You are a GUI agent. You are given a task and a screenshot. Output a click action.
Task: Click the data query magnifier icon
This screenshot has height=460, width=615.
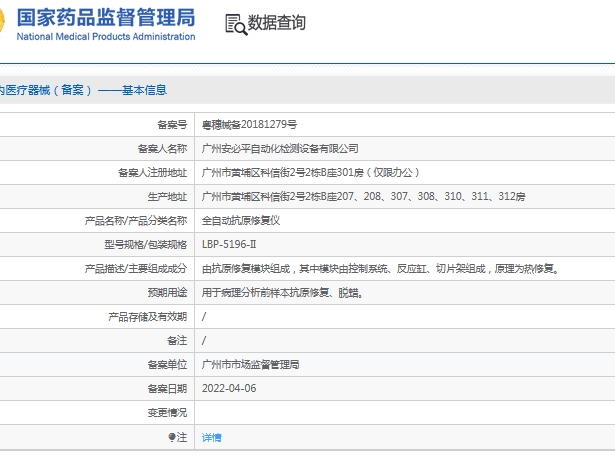tap(236, 24)
